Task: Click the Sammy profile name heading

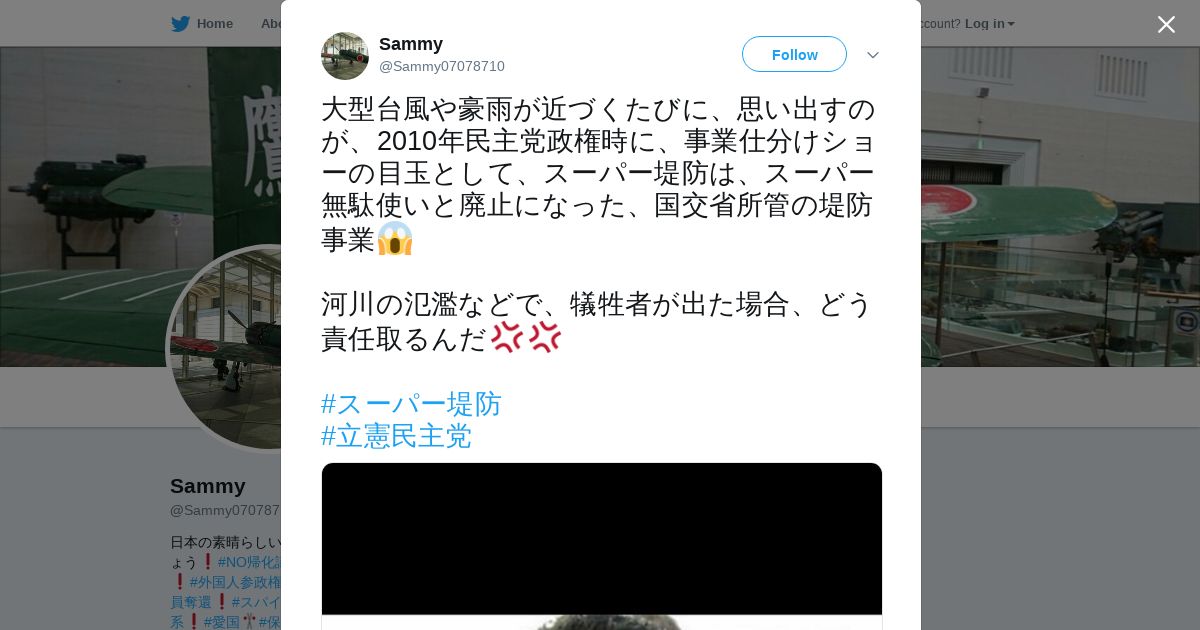Action: tap(208, 486)
